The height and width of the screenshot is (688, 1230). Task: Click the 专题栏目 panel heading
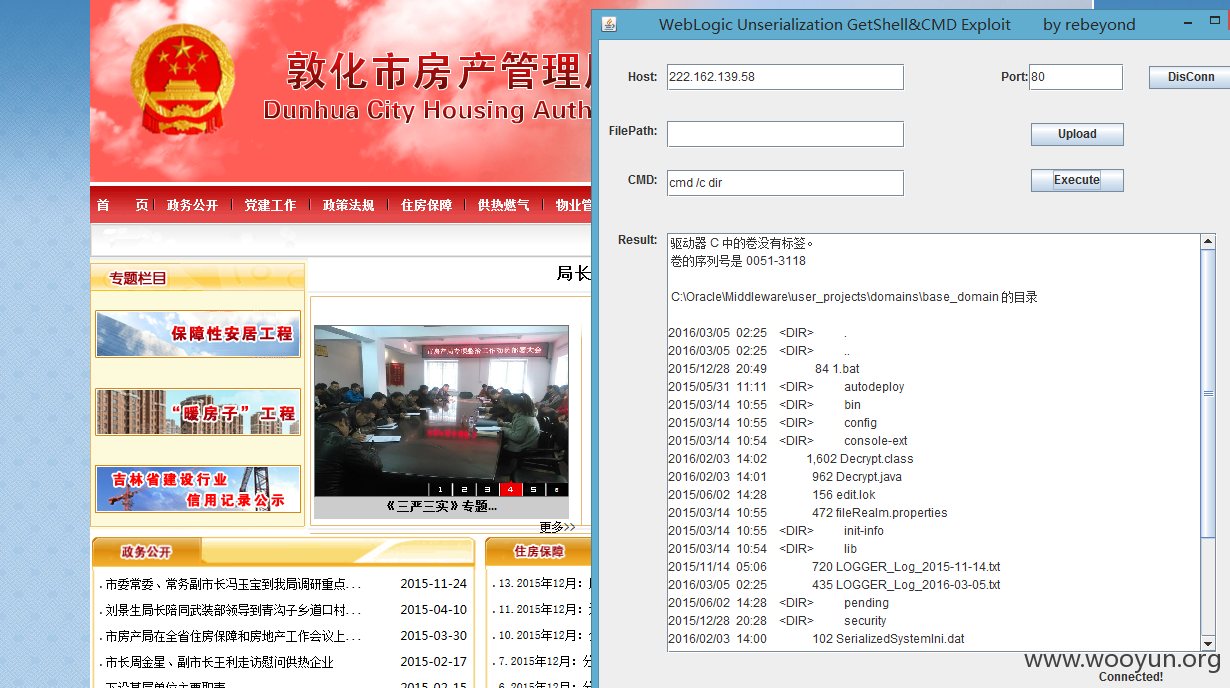(138, 278)
